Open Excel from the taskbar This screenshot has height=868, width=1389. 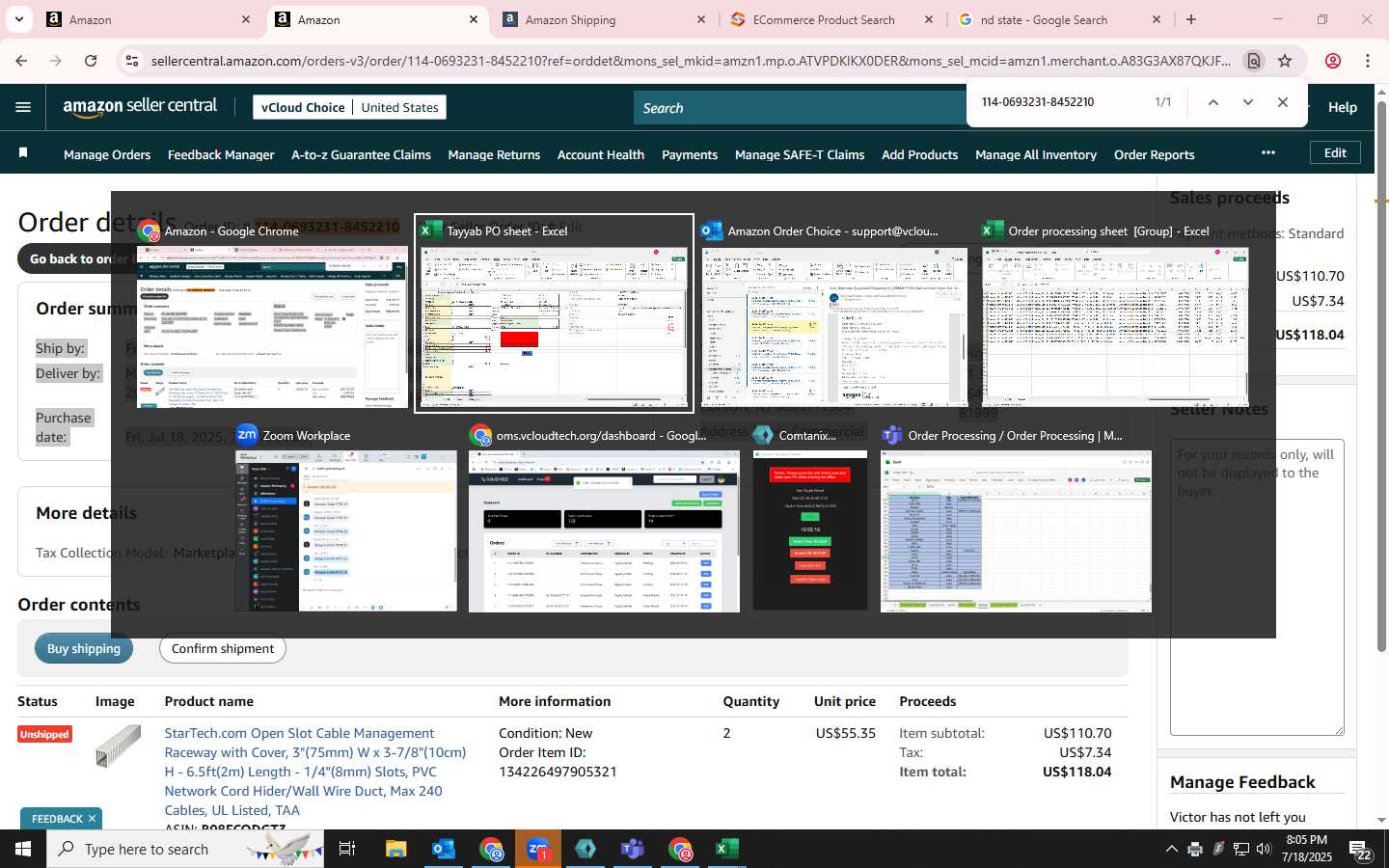click(x=727, y=849)
